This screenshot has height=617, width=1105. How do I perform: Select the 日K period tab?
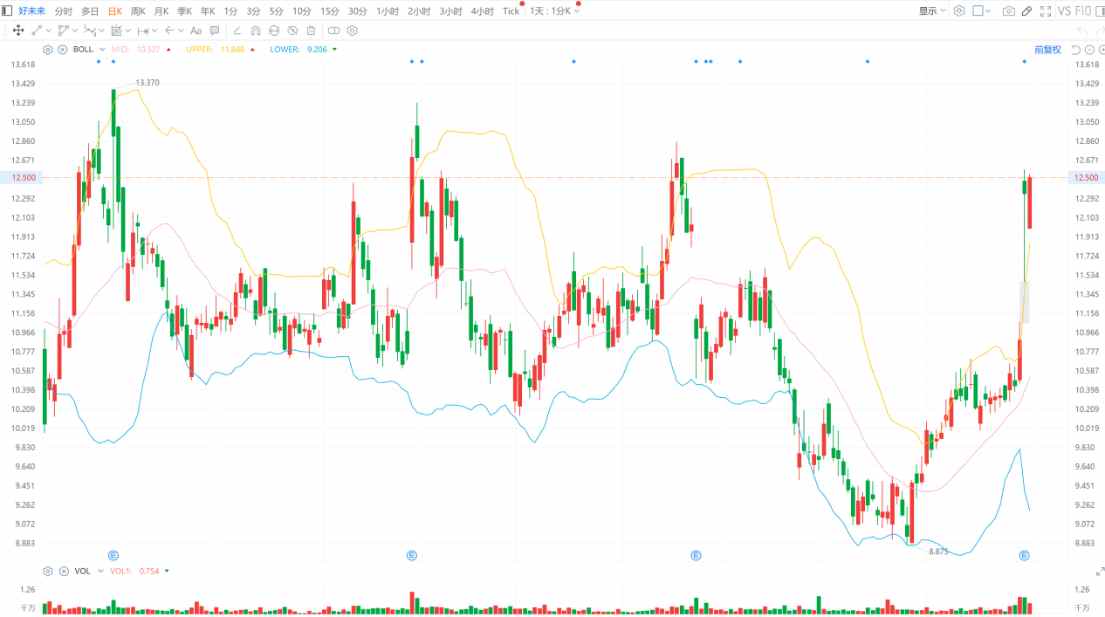tap(115, 11)
